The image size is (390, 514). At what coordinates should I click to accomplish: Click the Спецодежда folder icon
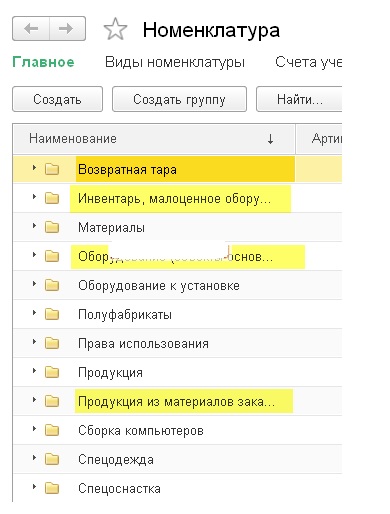(x=52, y=459)
